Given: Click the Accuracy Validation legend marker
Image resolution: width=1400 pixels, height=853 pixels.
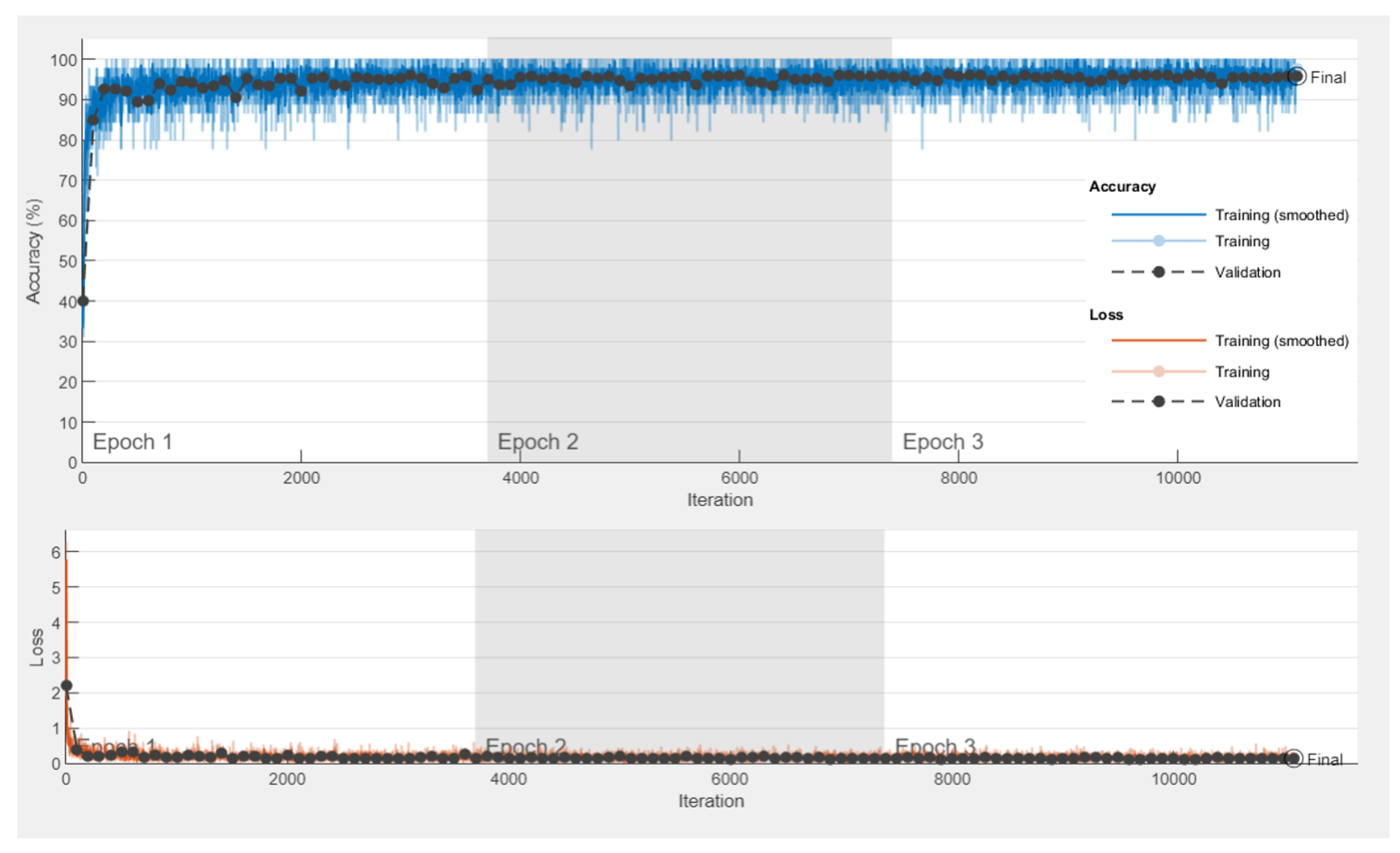Looking at the screenshot, I should (x=1158, y=272).
